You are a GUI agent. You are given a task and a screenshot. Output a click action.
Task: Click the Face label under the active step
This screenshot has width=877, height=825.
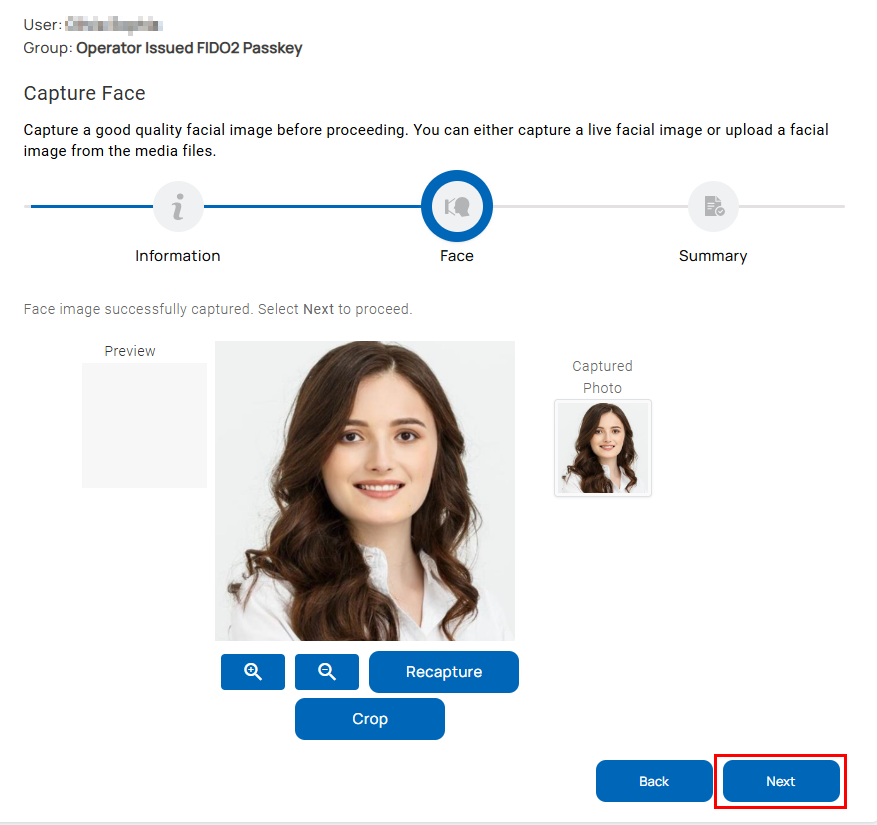[457, 255]
